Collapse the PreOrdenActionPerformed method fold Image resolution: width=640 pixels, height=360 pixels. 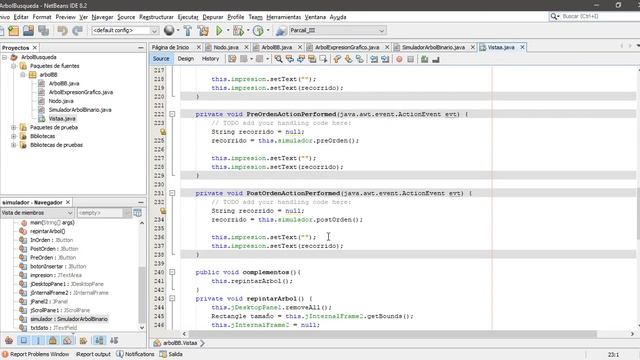coord(172,114)
